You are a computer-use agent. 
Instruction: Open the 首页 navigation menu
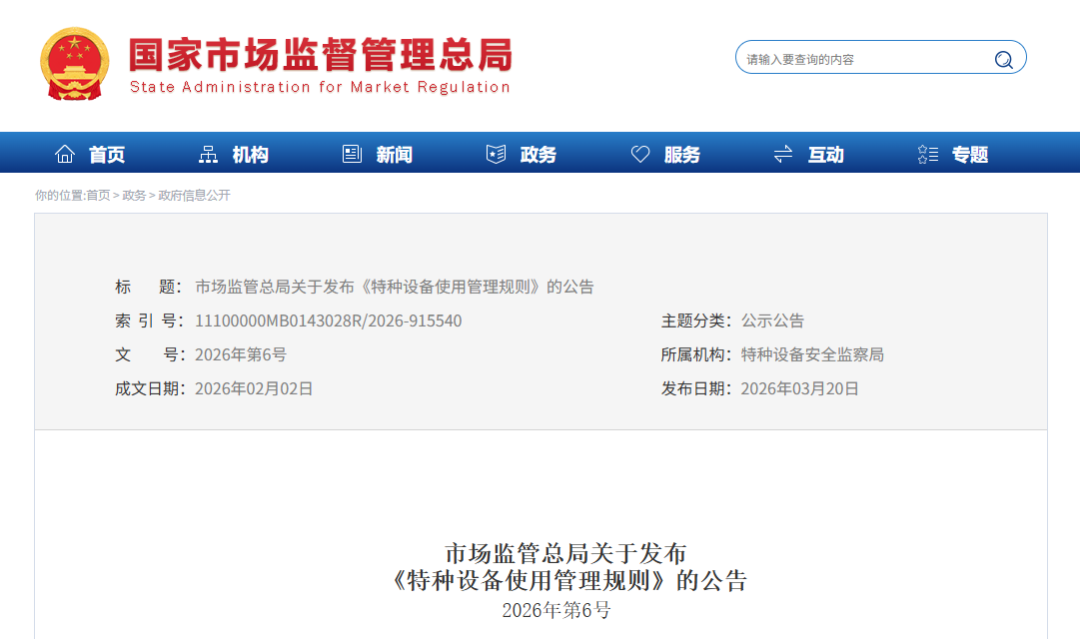(x=105, y=153)
